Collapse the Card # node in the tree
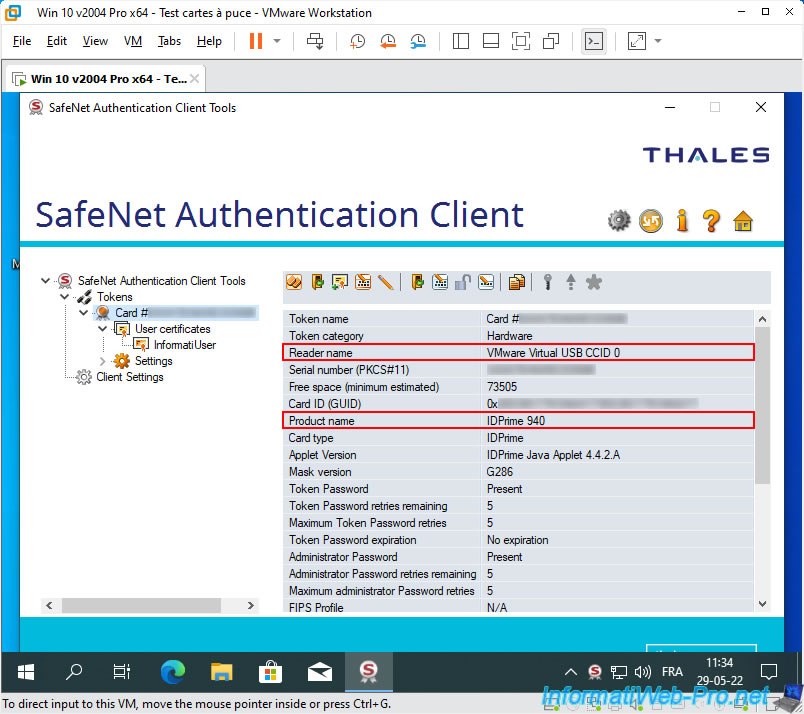The height and width of the screenshot is (714, 804). click(83, 312)
